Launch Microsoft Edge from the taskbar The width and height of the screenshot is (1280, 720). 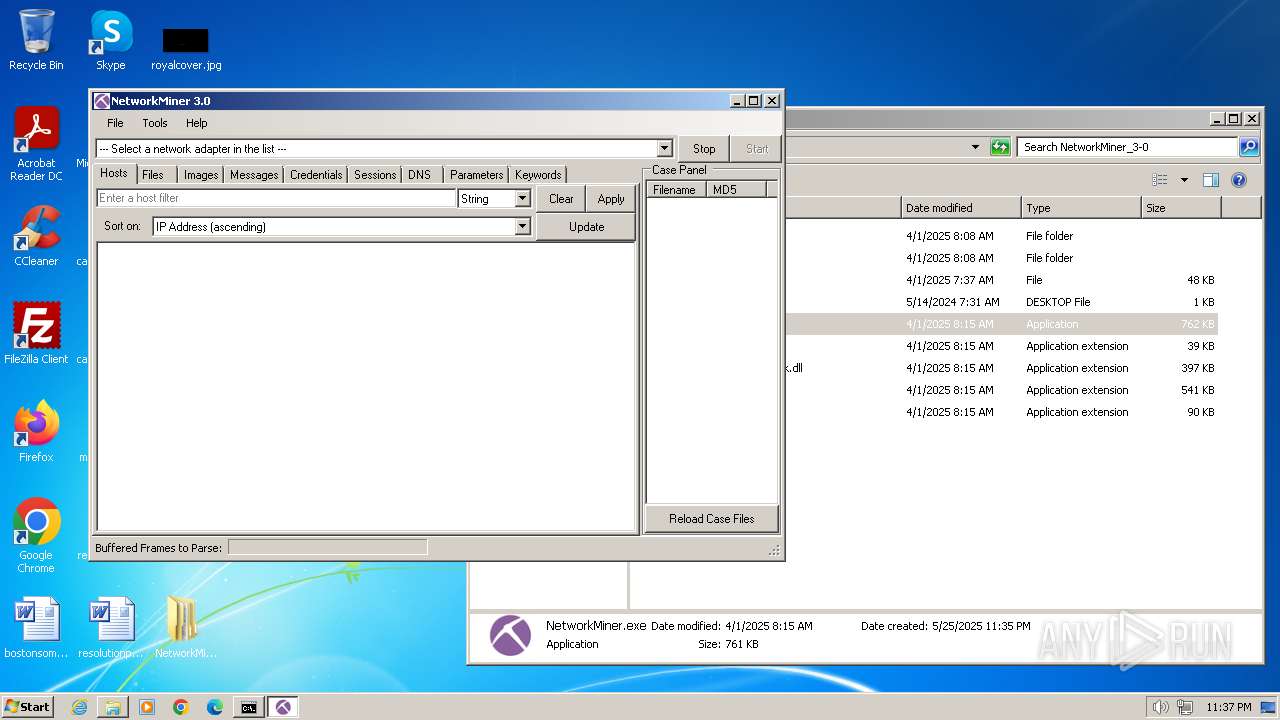point(215,707)
